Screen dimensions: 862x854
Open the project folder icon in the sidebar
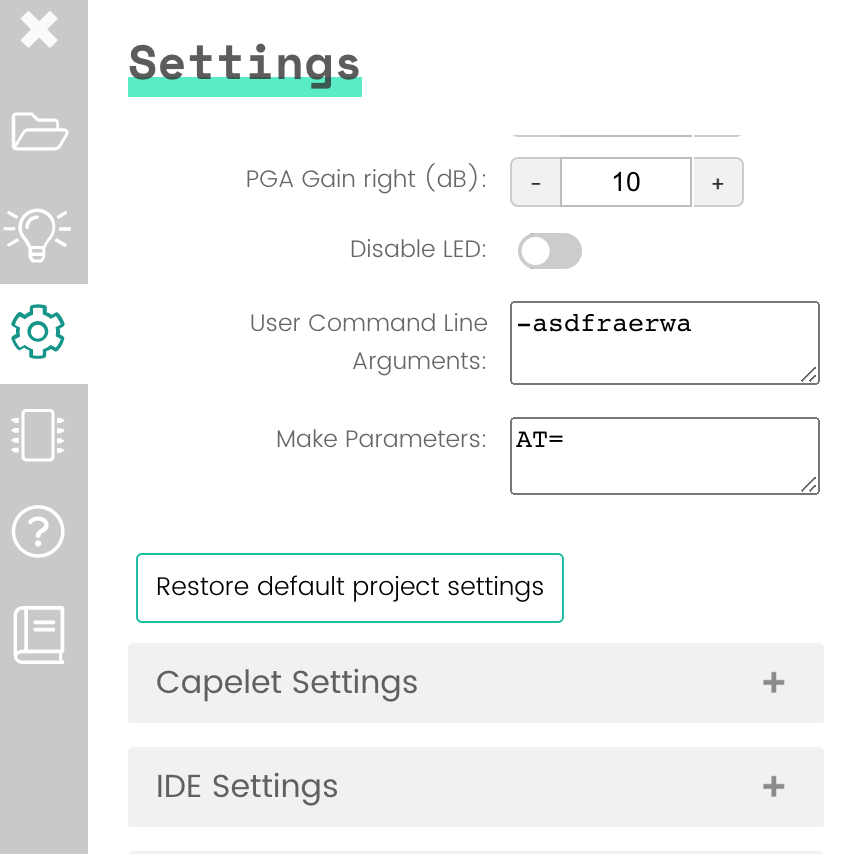click(x=40, y=133)
